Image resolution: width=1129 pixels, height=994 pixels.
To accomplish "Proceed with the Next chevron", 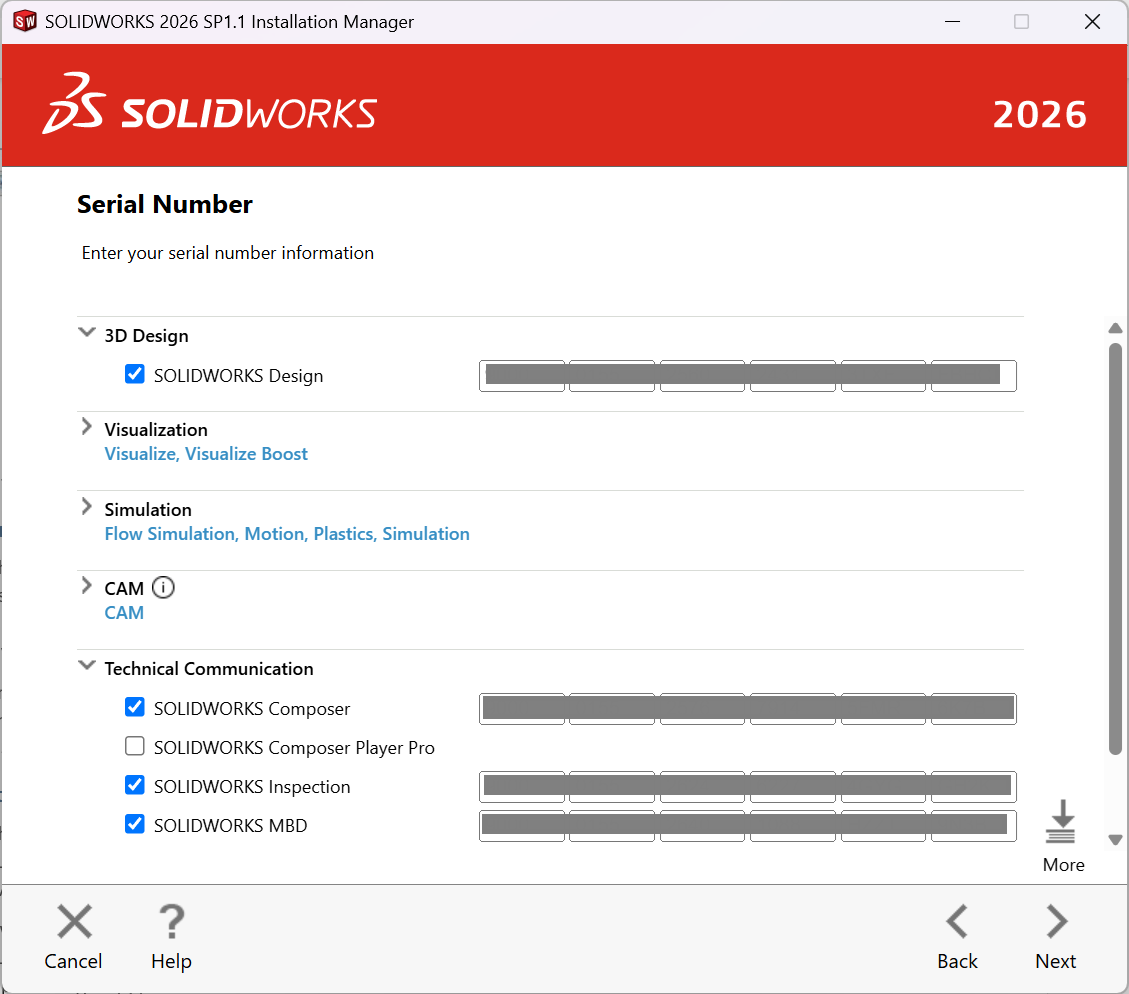I will click(x=1056, y=921).
